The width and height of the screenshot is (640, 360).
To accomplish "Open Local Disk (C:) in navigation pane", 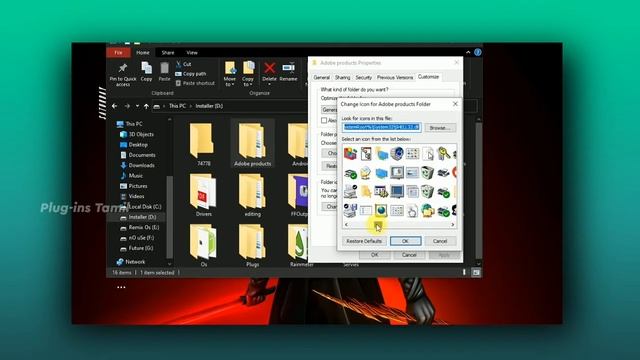I will click(x=140, y=207).
